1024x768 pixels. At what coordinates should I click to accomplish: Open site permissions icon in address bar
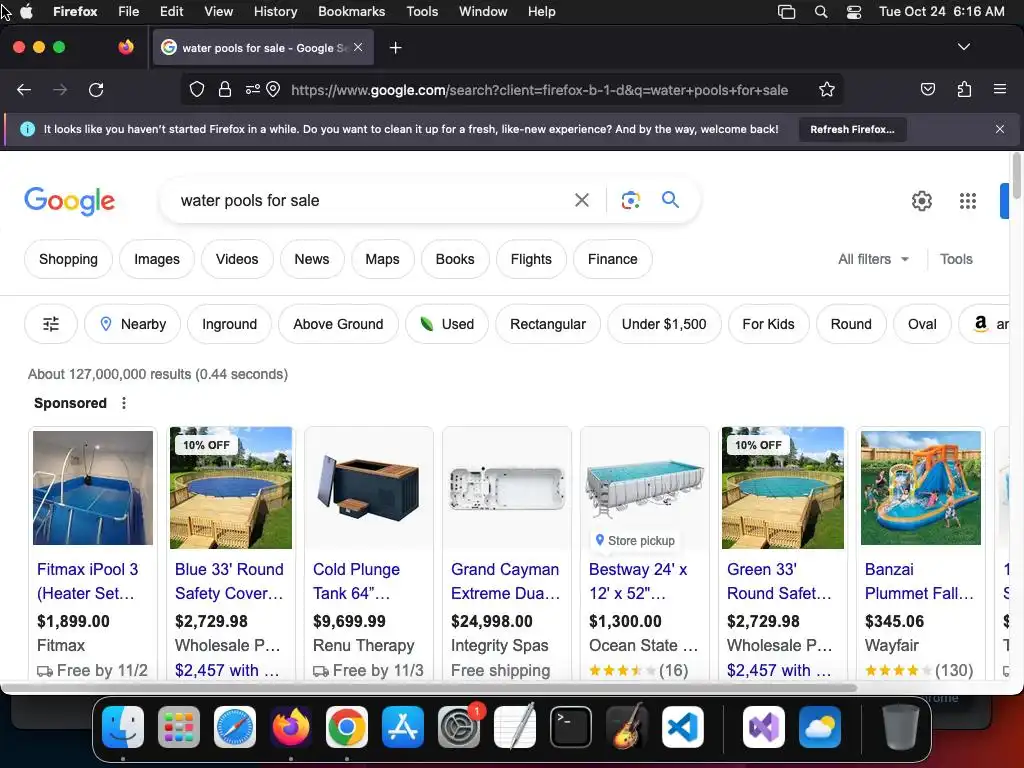[252, 89]
